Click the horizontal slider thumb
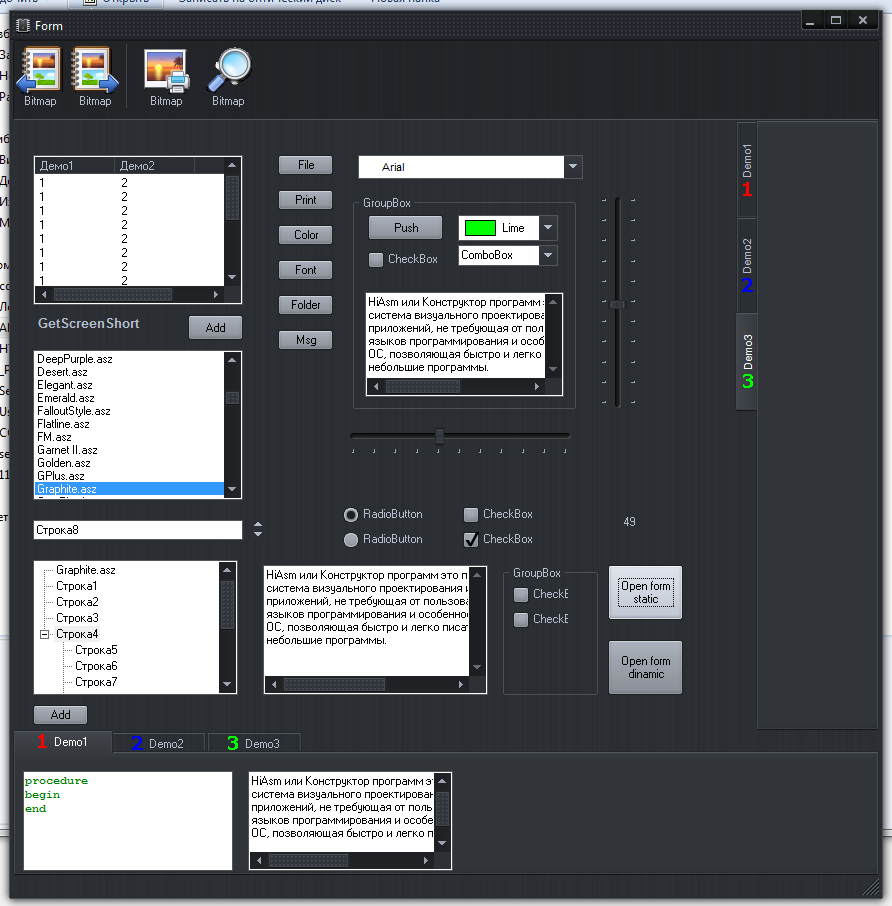892x906 pixels. click(x=439, y=435)
